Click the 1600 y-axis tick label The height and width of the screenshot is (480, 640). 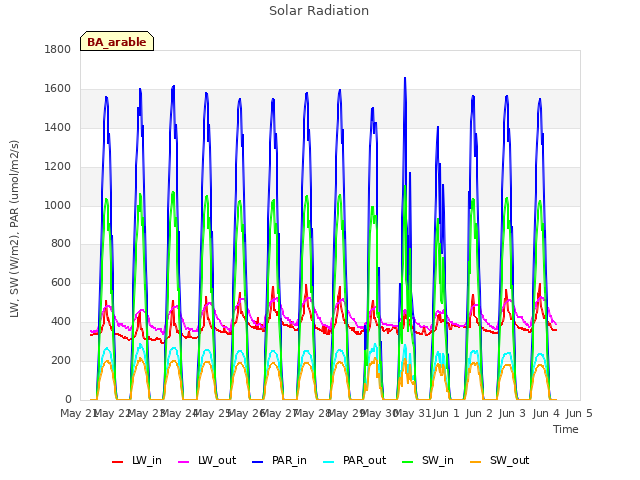(58, 89)
